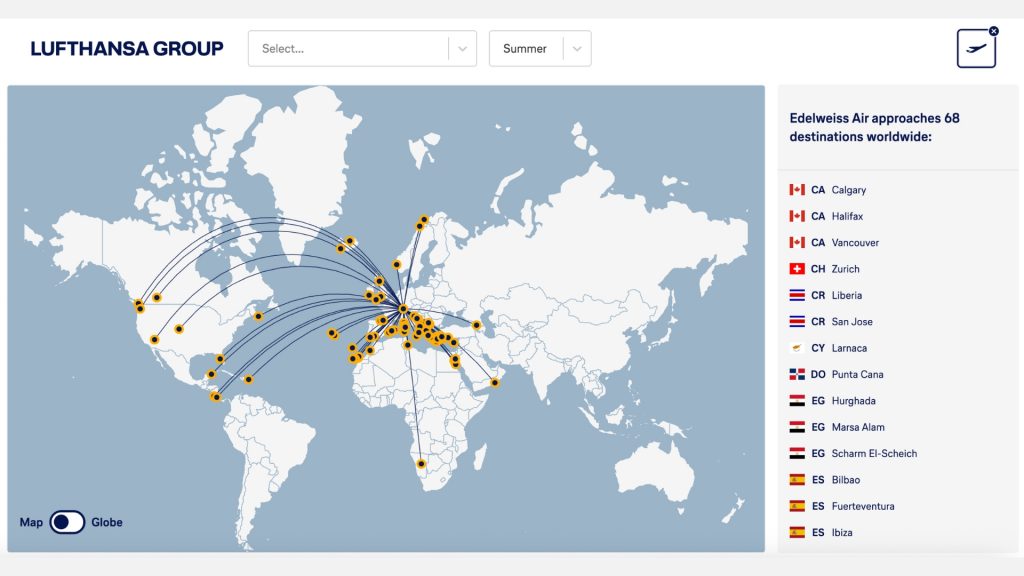1024x576 pixels.
Task: Toggle the Map/Globe switch
Action: 67,522
